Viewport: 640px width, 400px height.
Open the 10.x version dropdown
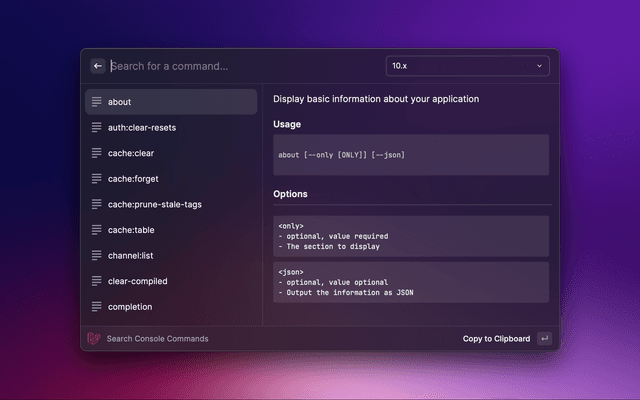(466, 66)
